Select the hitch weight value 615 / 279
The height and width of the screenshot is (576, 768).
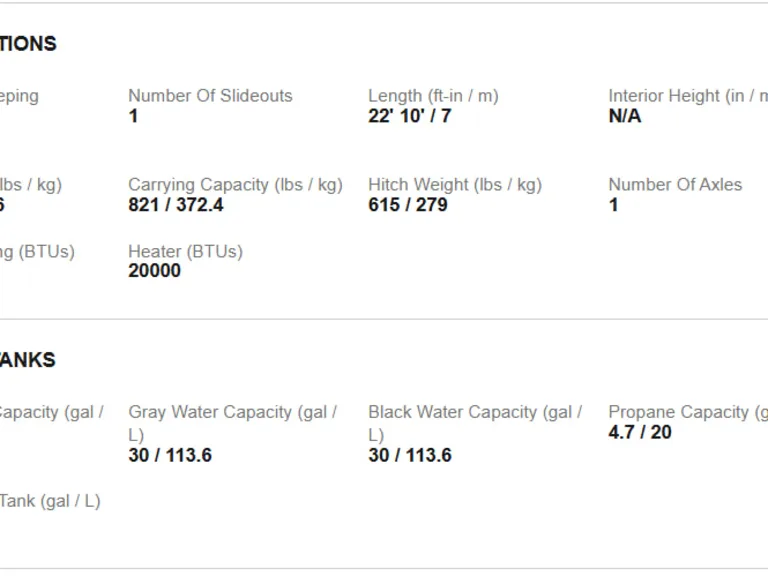(408, 205)
